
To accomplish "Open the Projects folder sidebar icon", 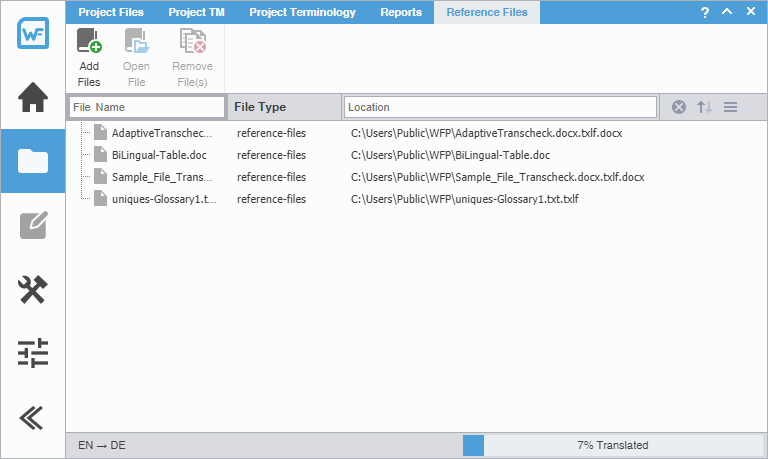I will pyautogui.click(x=33, y=161).
